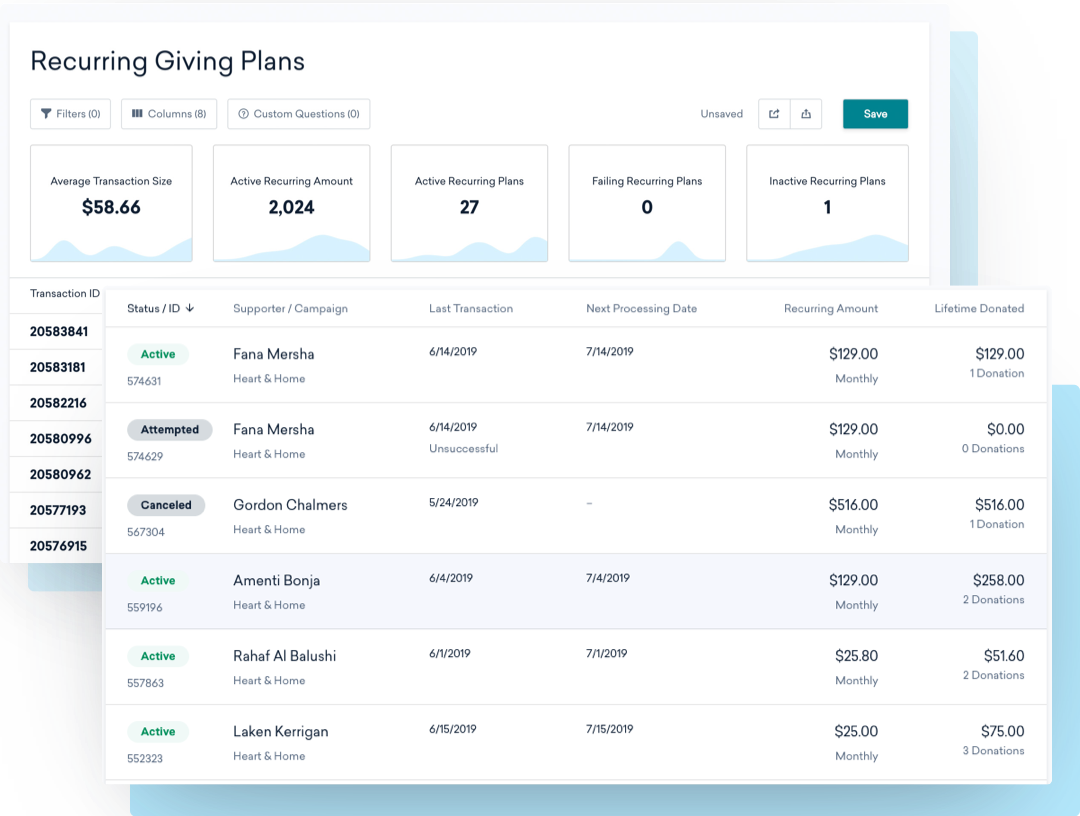Open the Custom Questions help icon
This screenshot has height=816, width=1080.
tap(241, 114)
